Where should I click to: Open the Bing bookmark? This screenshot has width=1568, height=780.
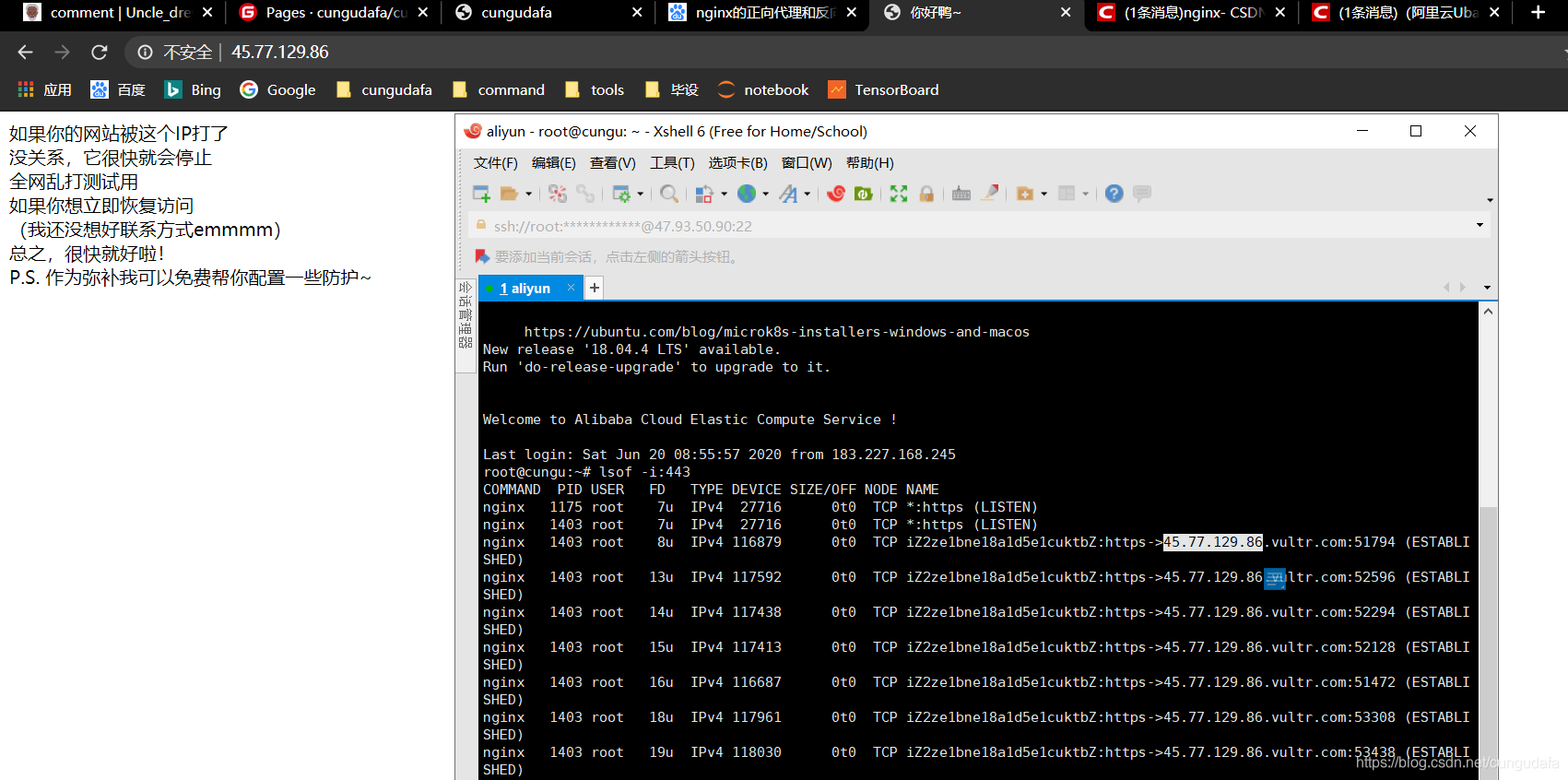(x=193, y=89)
